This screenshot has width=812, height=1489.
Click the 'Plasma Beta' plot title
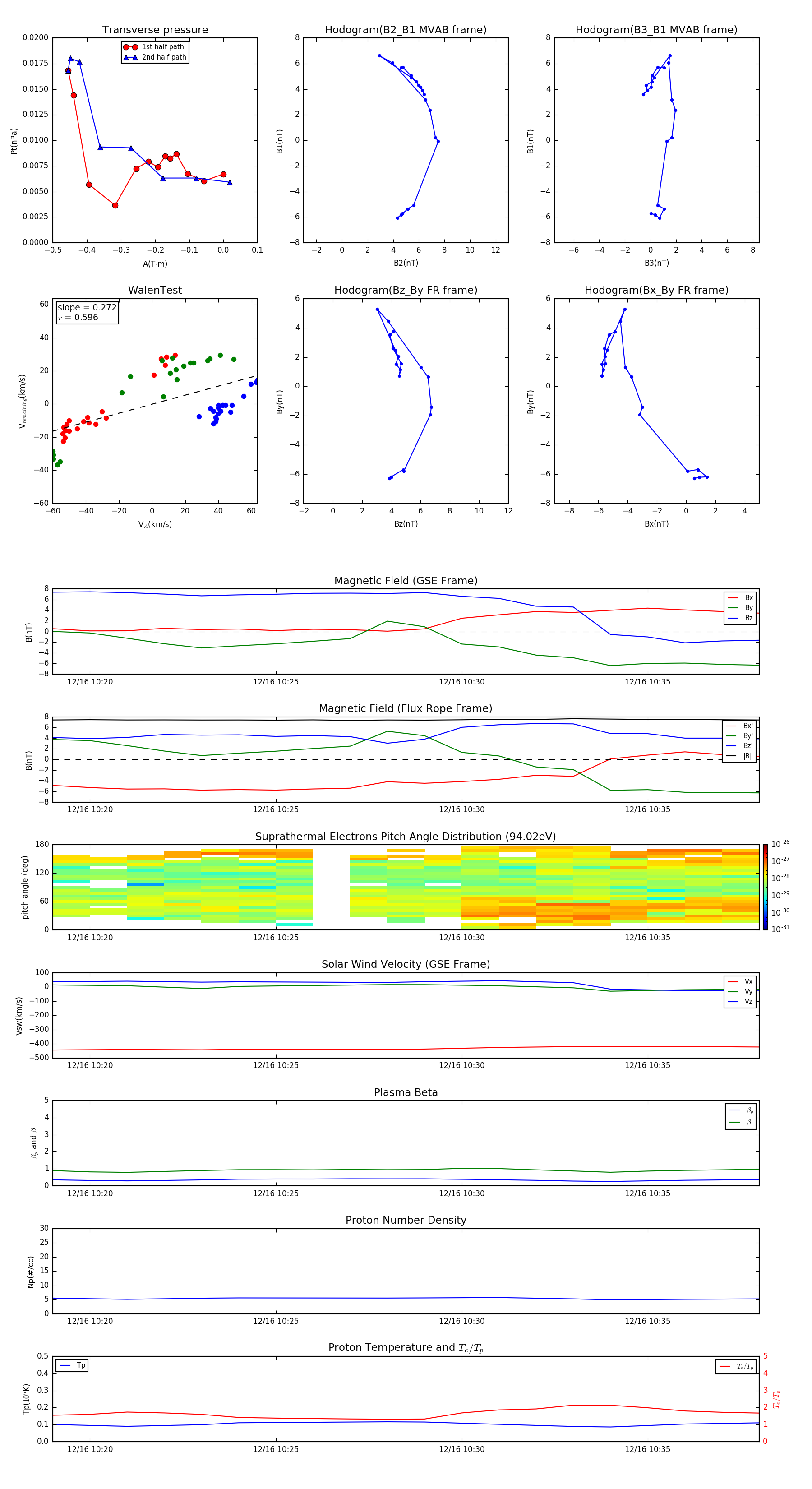[x=406, y=1092]
